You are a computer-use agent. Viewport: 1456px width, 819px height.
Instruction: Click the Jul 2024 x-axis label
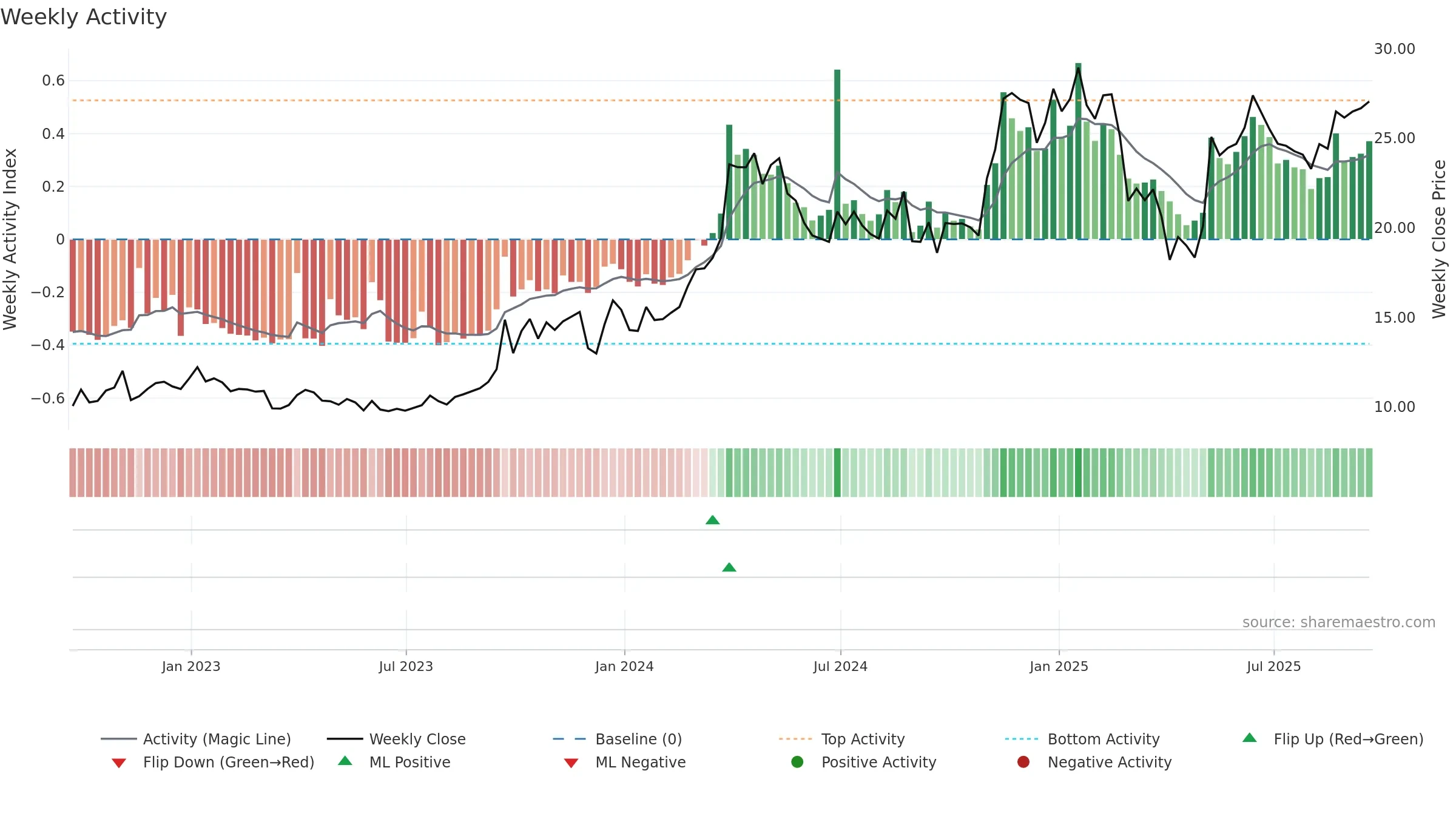coord(840,666)
